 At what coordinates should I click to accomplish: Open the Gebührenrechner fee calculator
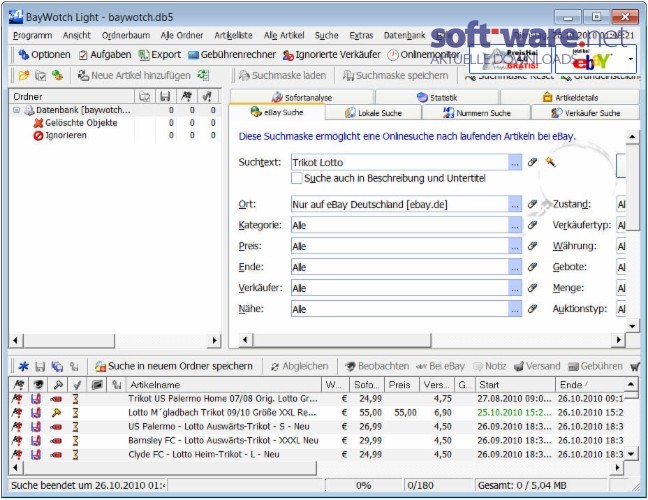(x=232, y=55)
